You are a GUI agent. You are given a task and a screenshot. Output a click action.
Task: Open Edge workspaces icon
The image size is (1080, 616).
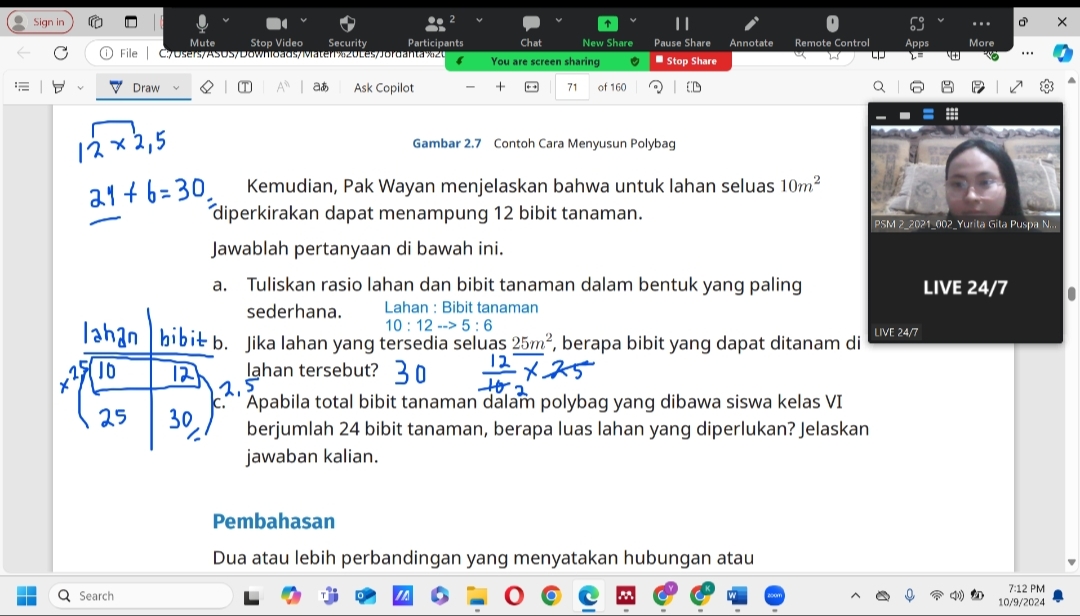(x=95, y=22)
